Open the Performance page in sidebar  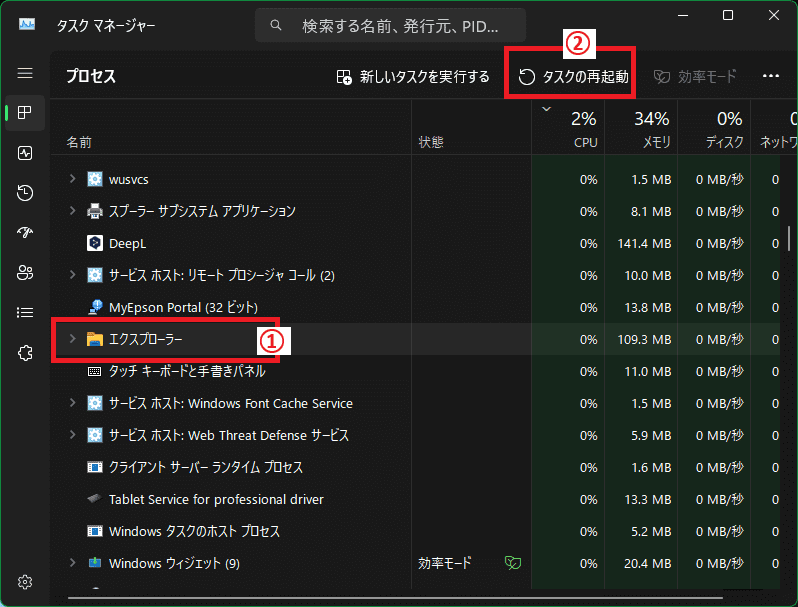tap(25, 153)
